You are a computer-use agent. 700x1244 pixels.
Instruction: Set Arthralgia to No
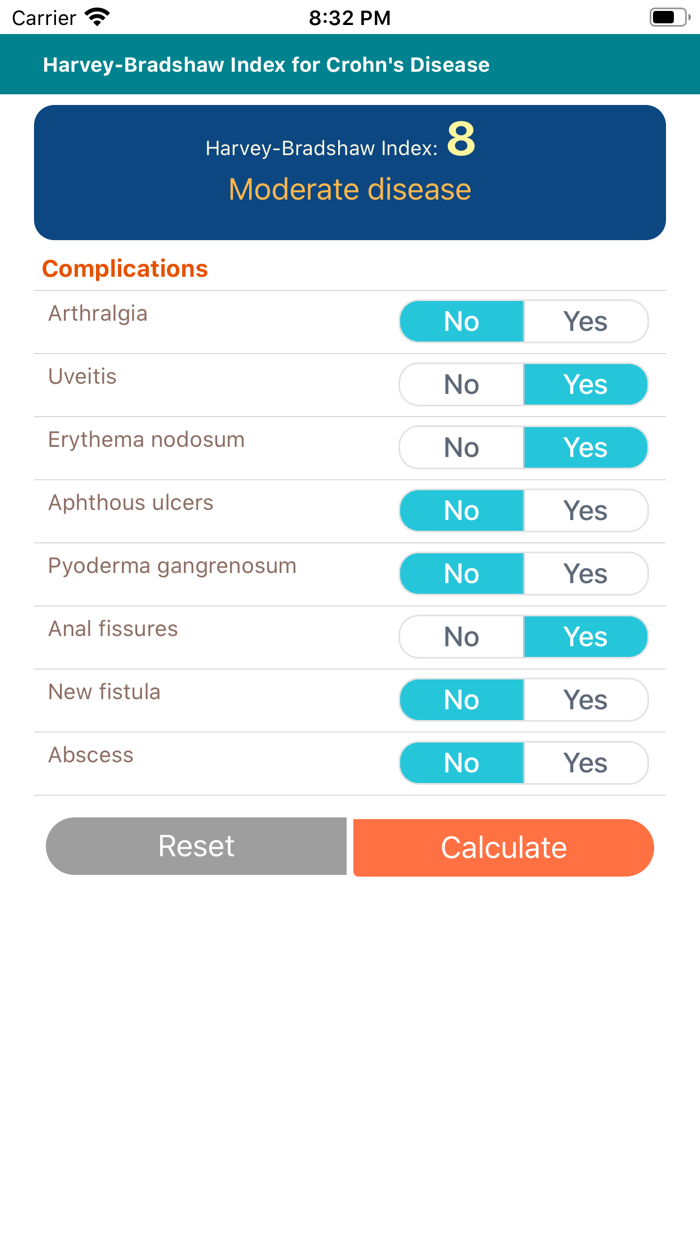pyautogui.click(x=461, y=321)
